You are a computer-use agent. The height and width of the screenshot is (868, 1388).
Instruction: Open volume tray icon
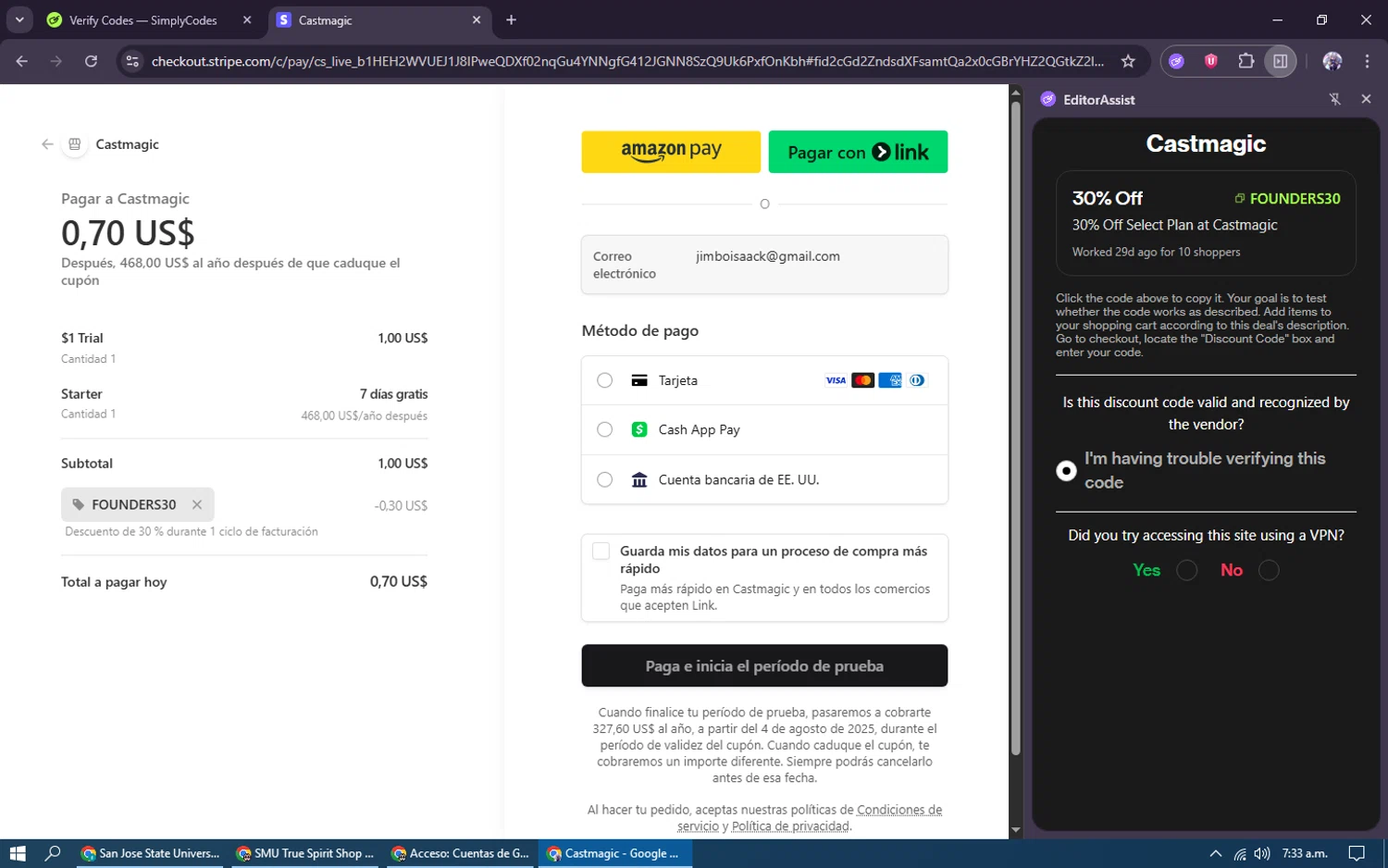click(1262, 853)
